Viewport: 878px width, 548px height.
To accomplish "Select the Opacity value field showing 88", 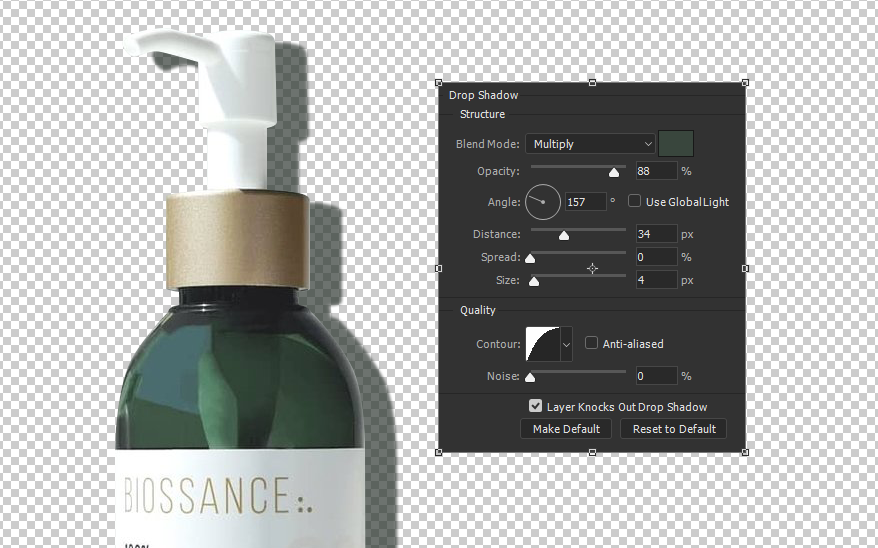I will coord(656,171).
